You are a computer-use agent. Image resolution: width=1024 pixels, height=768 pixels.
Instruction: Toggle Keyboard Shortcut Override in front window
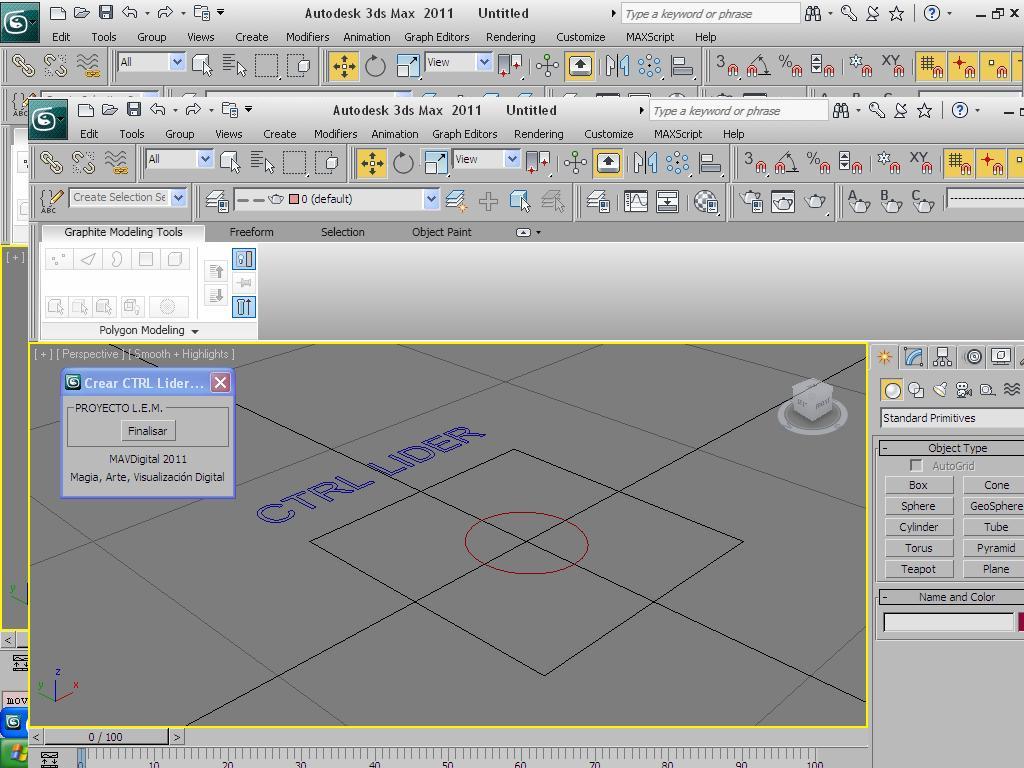(x=607, y=163)
